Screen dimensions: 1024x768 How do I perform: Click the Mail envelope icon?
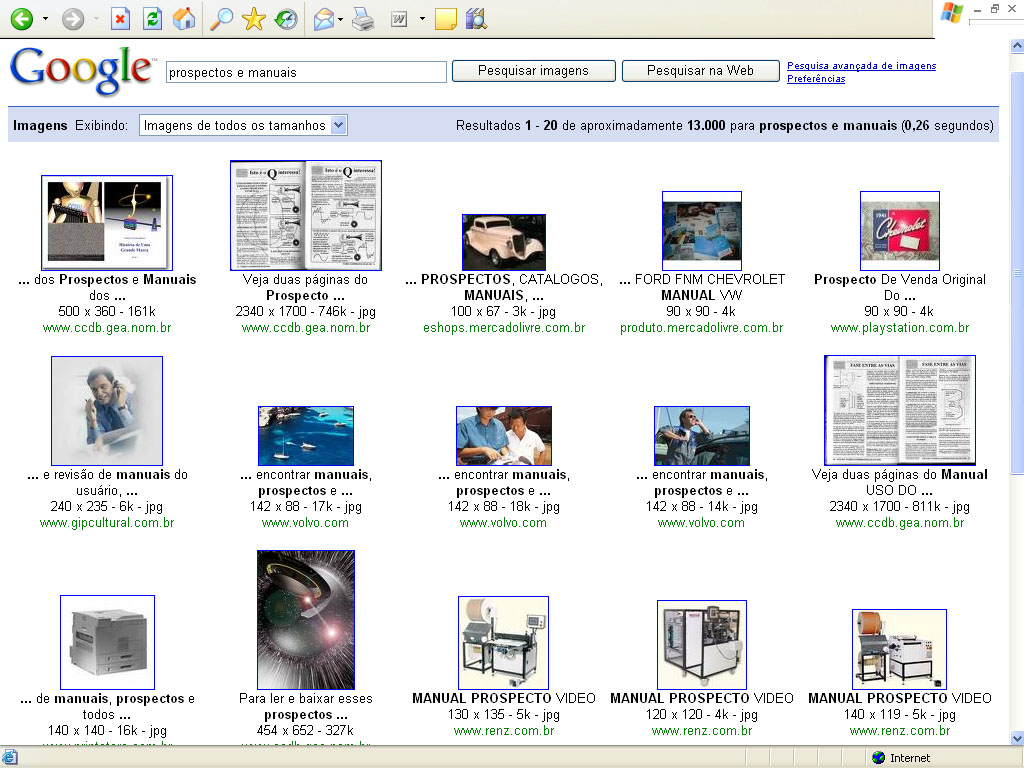point(323,18)
